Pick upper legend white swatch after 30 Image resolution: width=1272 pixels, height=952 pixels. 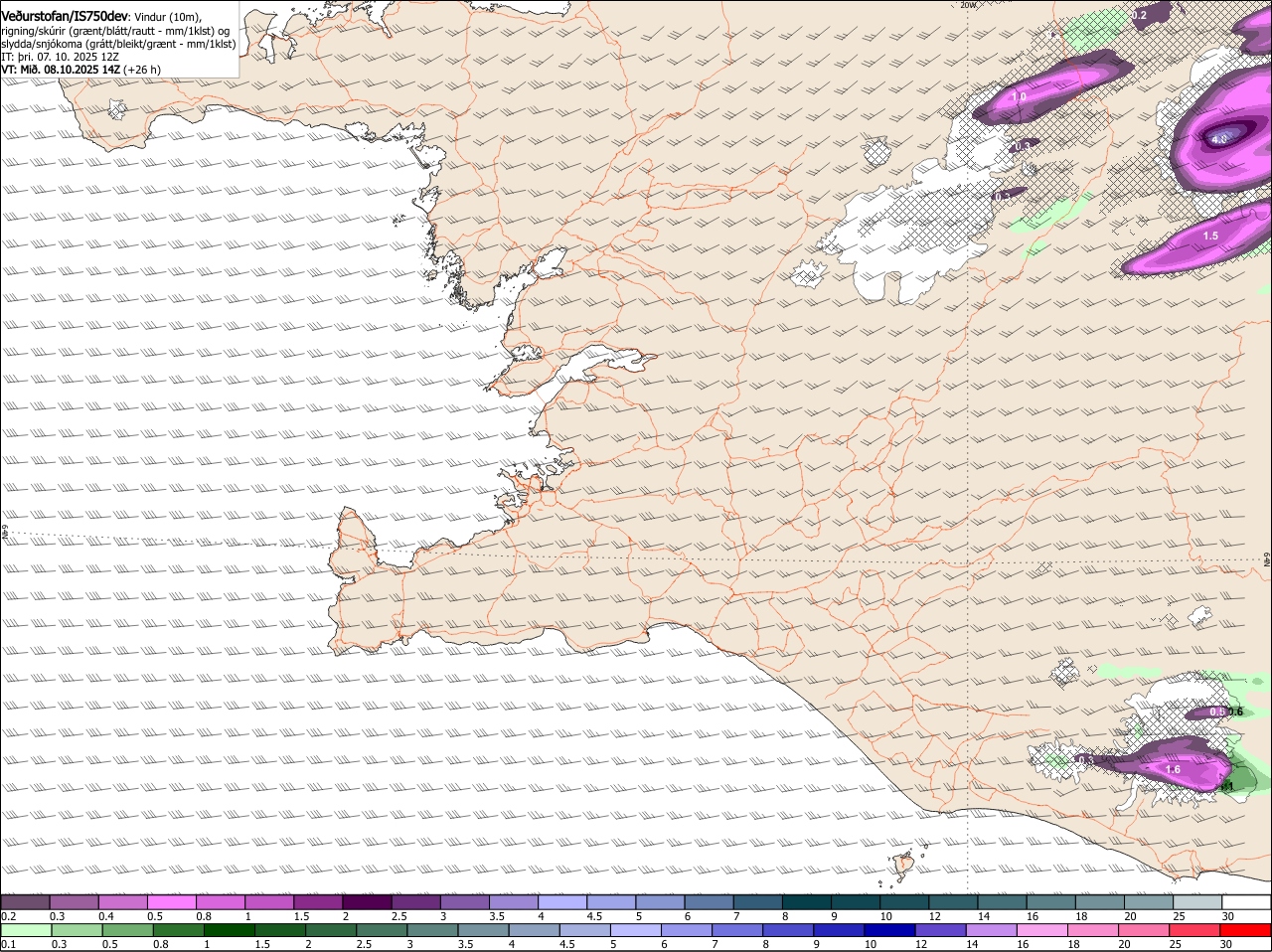(1246, 902)
